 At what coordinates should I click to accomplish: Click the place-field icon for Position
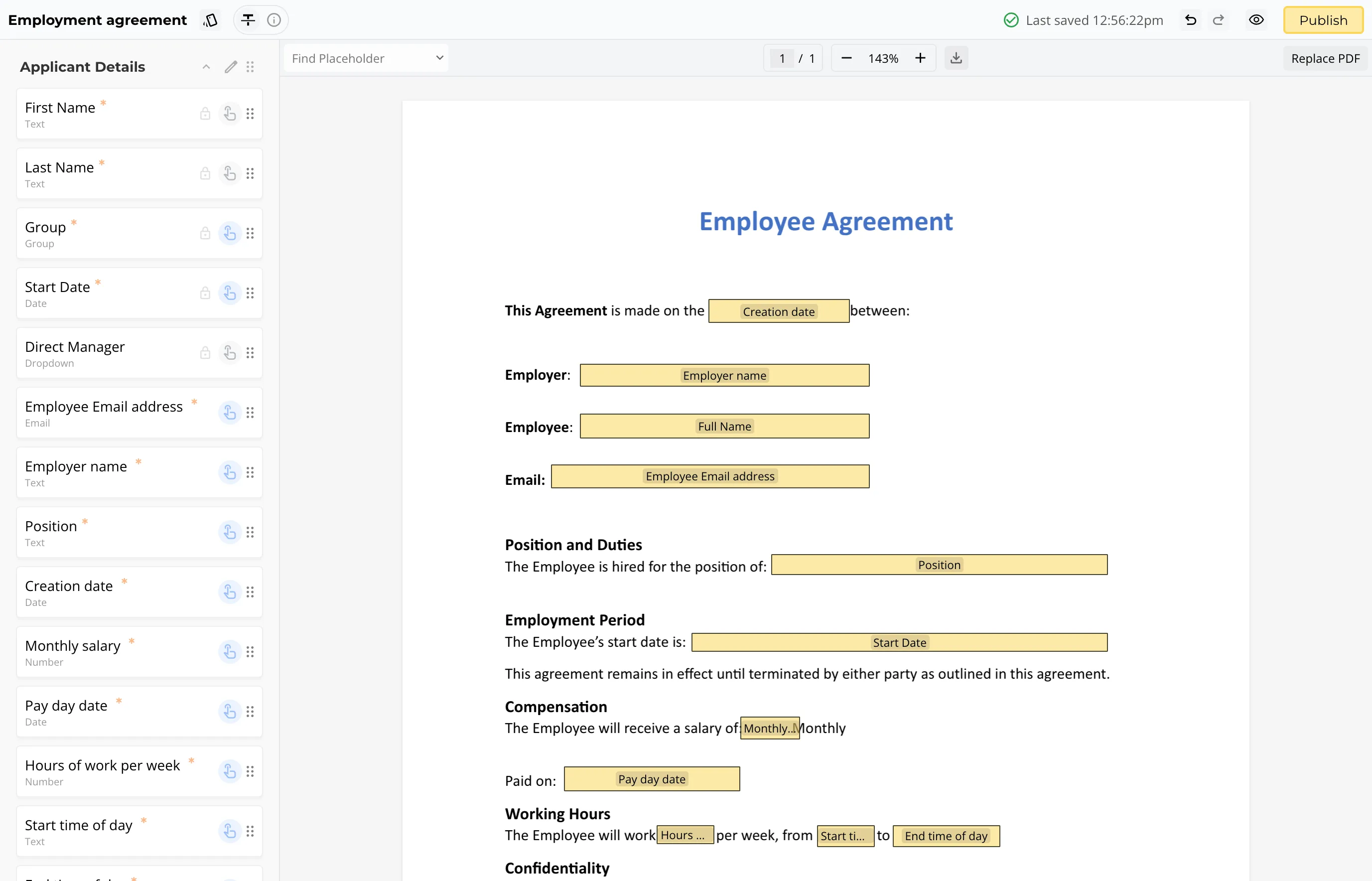click(230, 532)
